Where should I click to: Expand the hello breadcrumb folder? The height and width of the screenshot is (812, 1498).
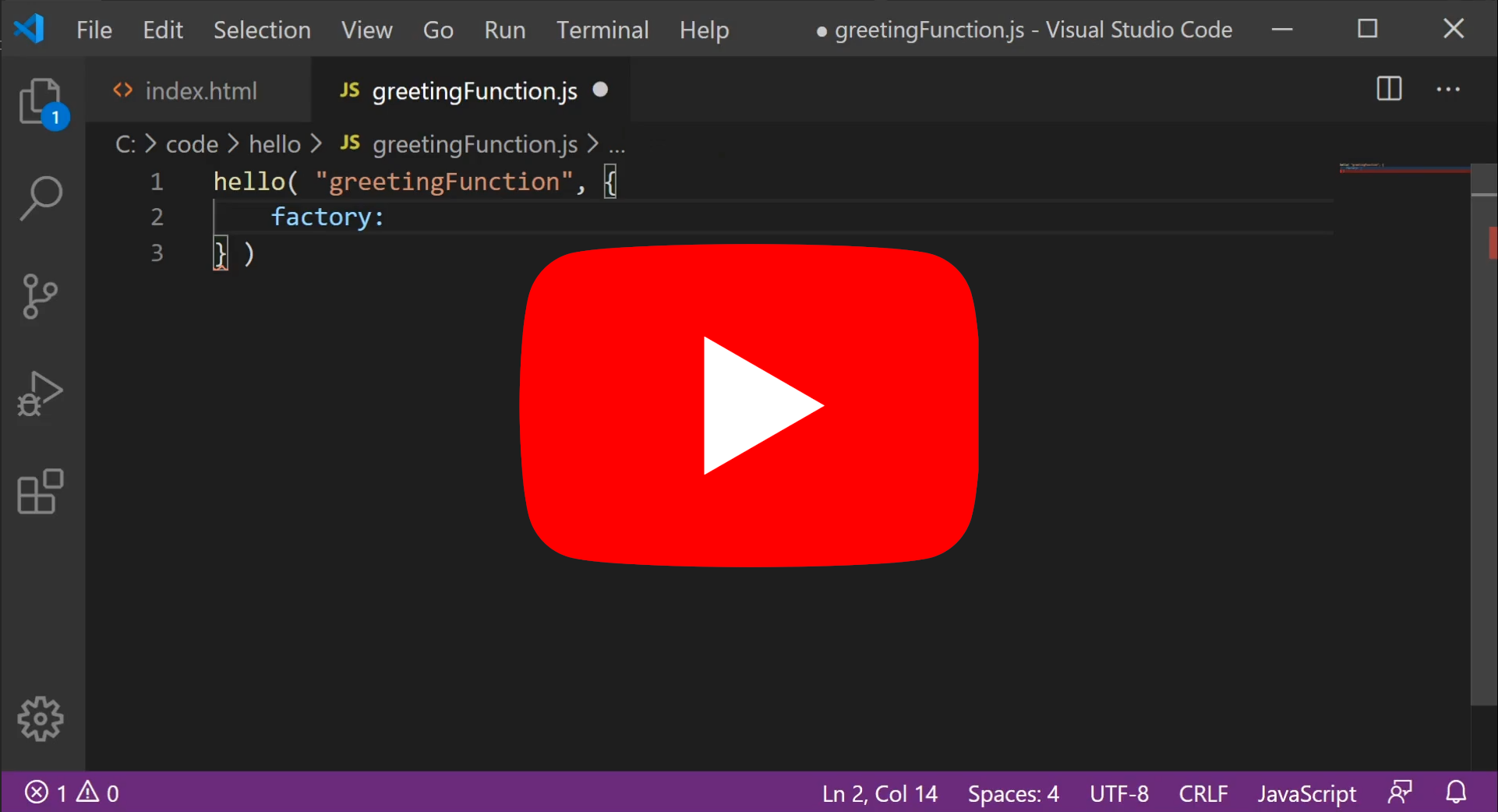point(274,144)
